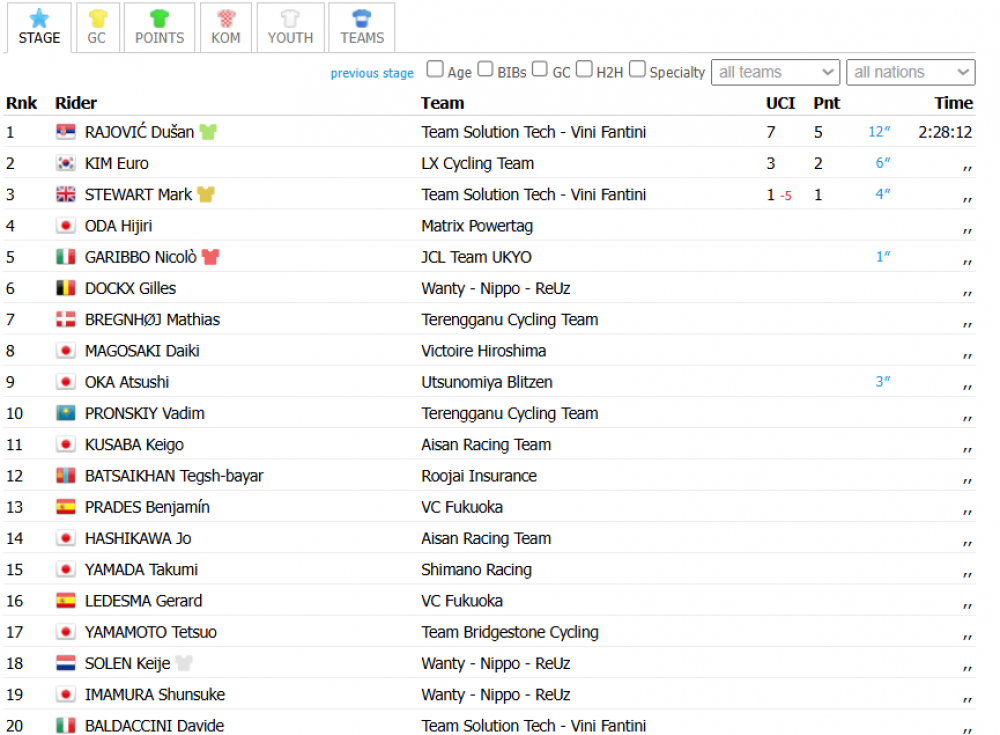The width and height of the screenshot is (1000, 735).
Task: Click the Japanese flag beside YAMADA Takumi
Action: coord(66,570)
